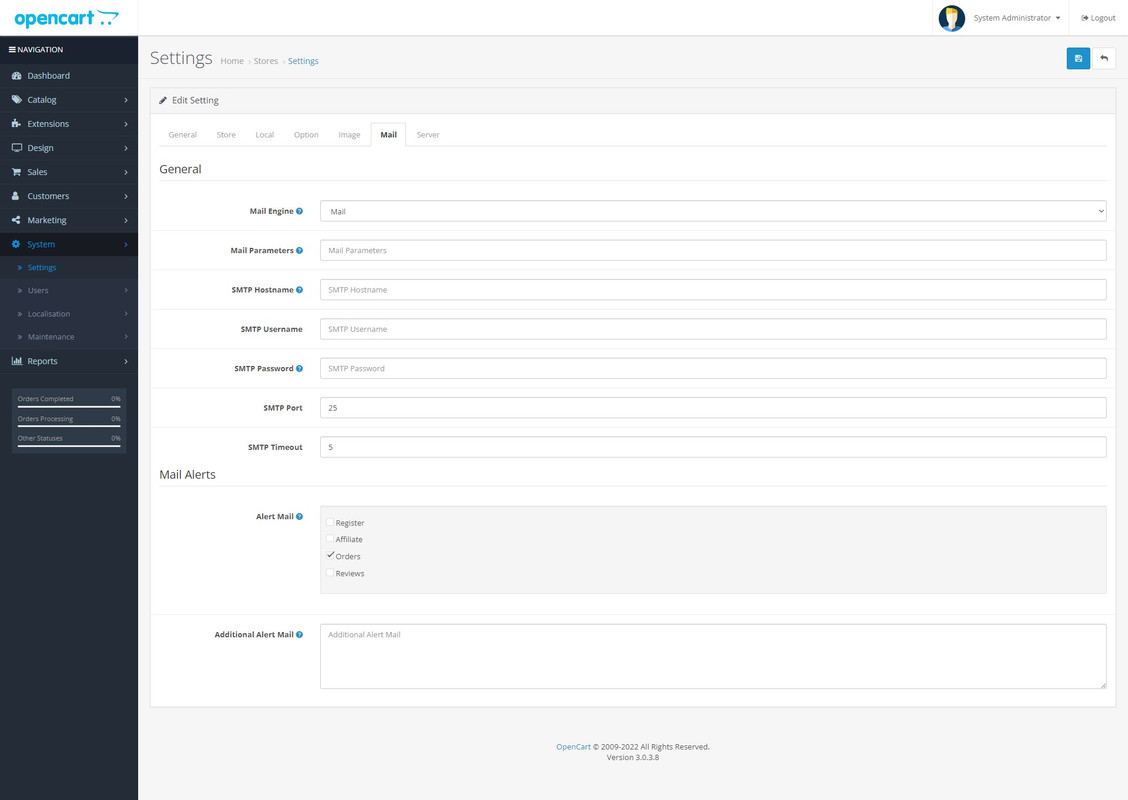Viewport: 1128px width, 800px height.
Task: Open the System Administrator user dropdown
Action: [x=1017, y=18]
